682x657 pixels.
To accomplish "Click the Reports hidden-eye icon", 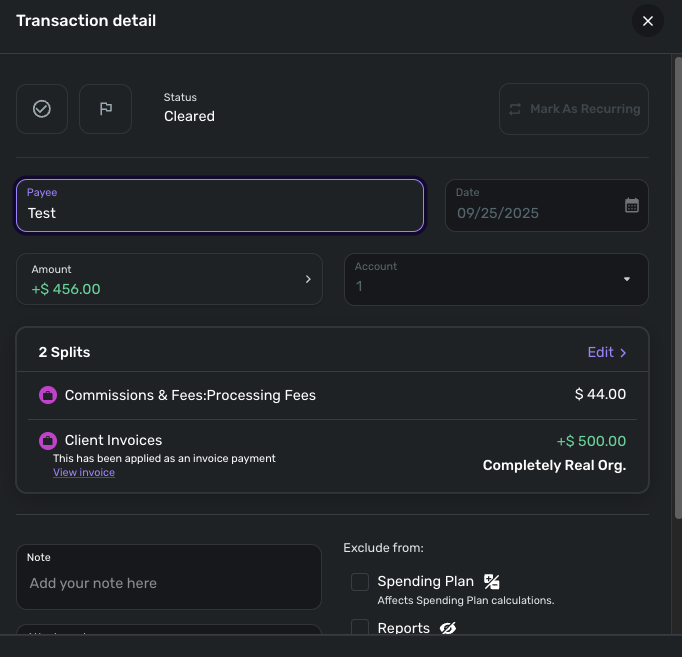I will click(x=447, y=628).
